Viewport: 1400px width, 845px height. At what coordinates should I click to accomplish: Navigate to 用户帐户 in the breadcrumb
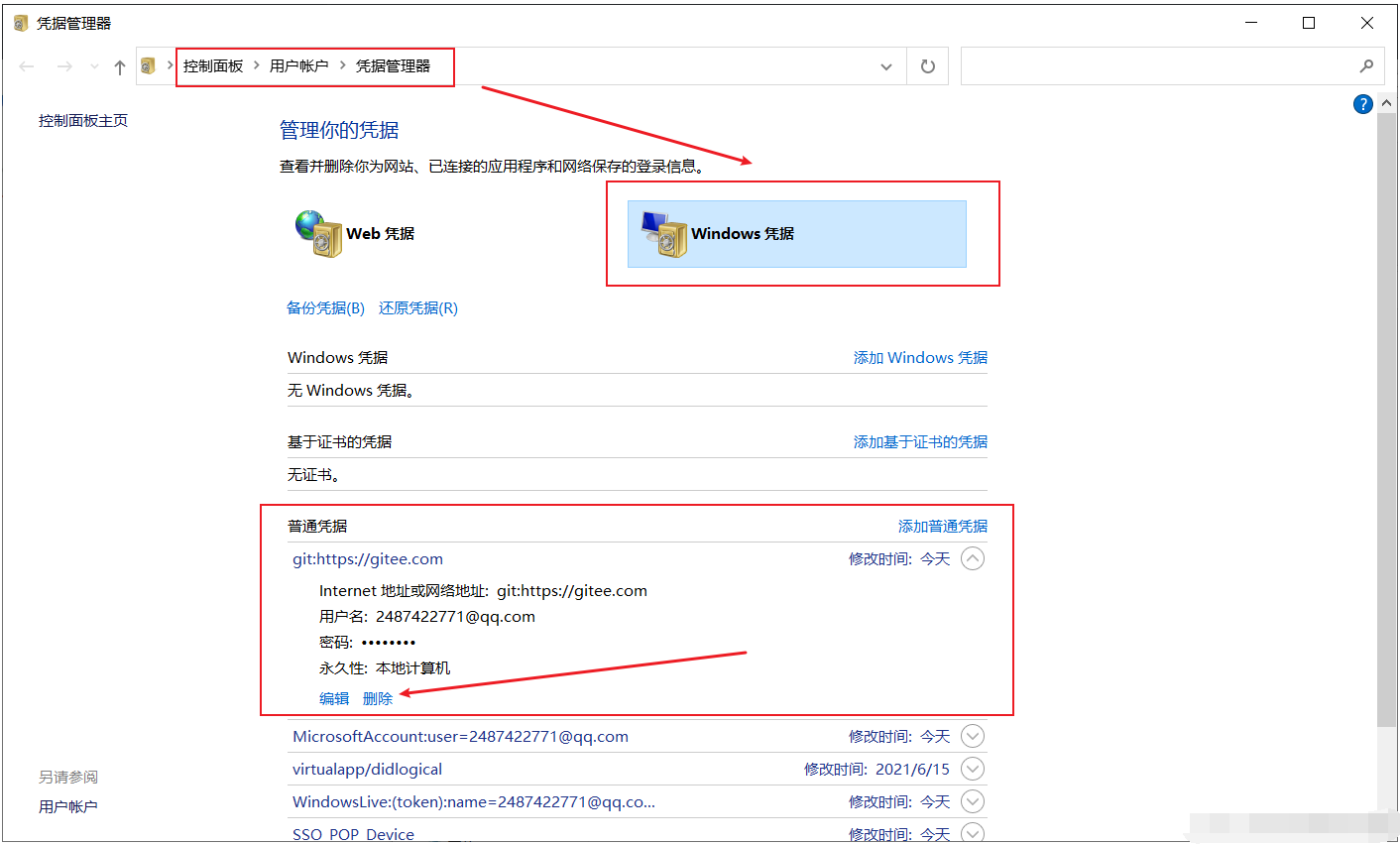click(299, 66)
